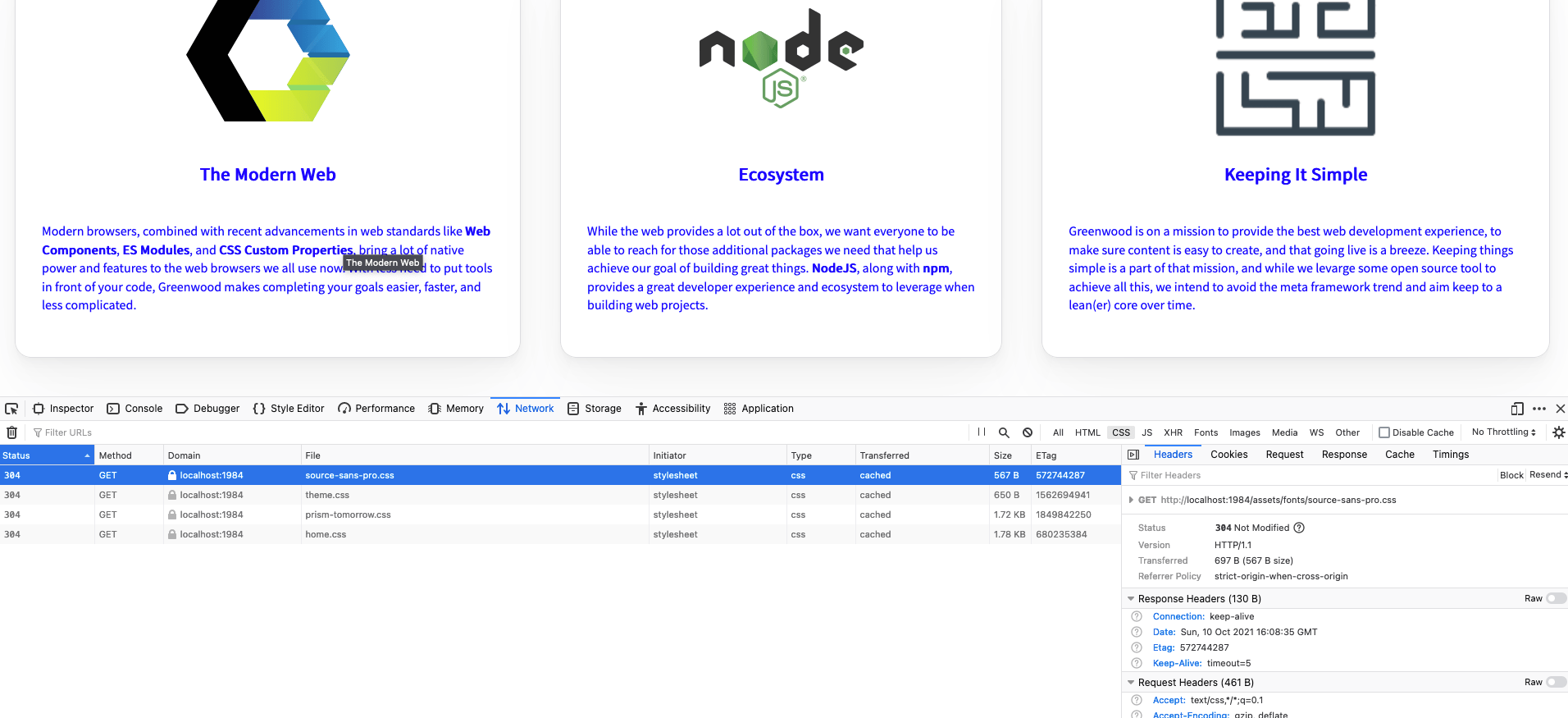The width and height of the screenshot is (1568, 718).
Task: Open the Cookies tab in details pane
Action: [x=1228, y=455]
